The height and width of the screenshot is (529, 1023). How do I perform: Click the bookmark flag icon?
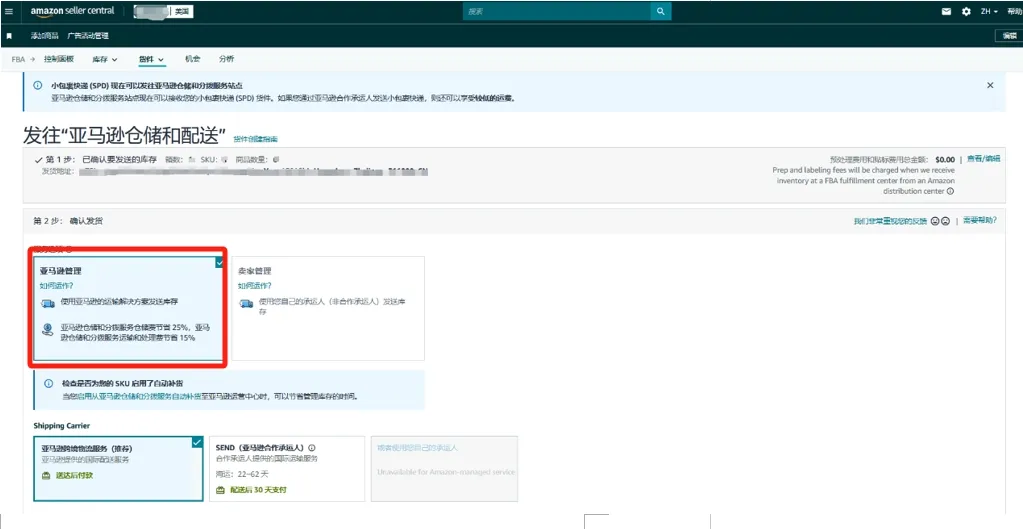click(9, 36)
